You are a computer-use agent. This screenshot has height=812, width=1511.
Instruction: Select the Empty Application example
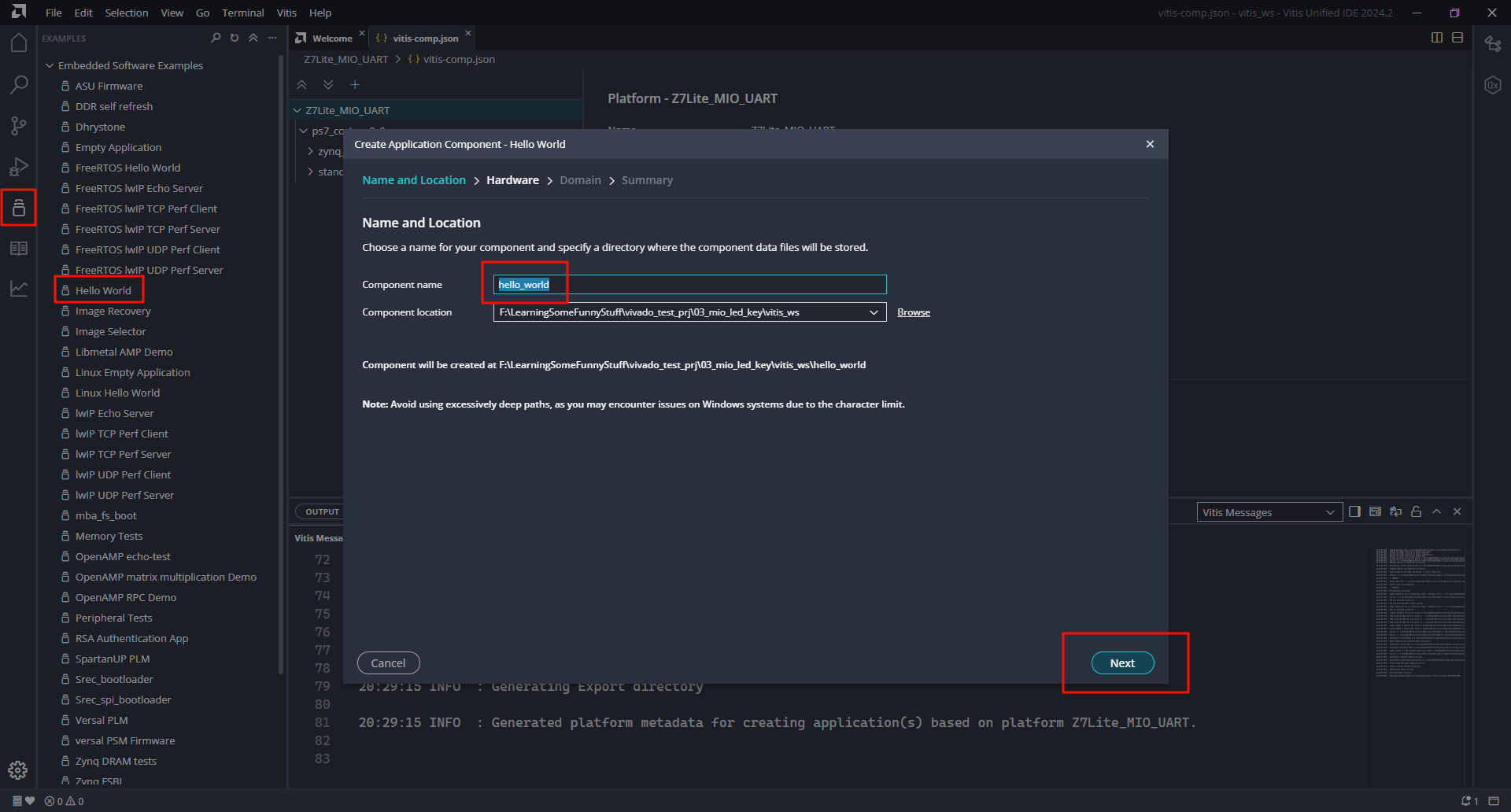pyautogui.click(x=118, y=147)
